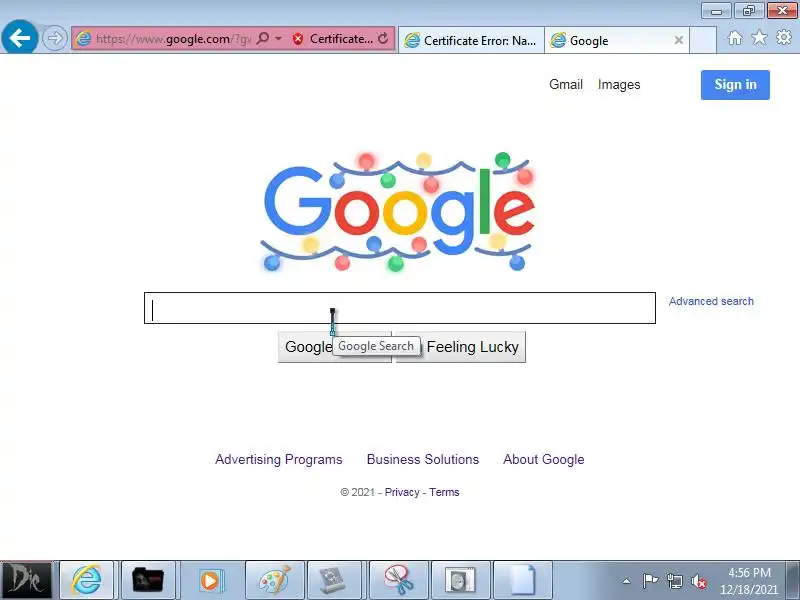This screenshot has width=800, height=600.
Task: Restore down the browser window
Action: tap(748, 11)
